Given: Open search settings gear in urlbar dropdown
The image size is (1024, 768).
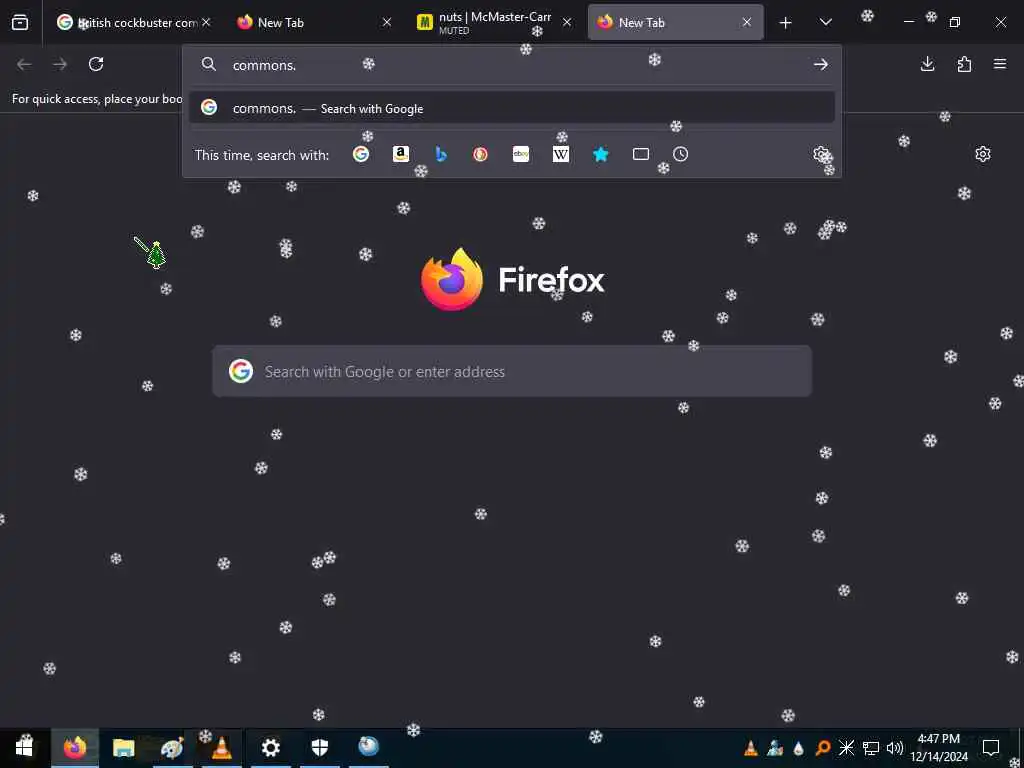Looking at the screenshot, I should click(x=821, y=154).
